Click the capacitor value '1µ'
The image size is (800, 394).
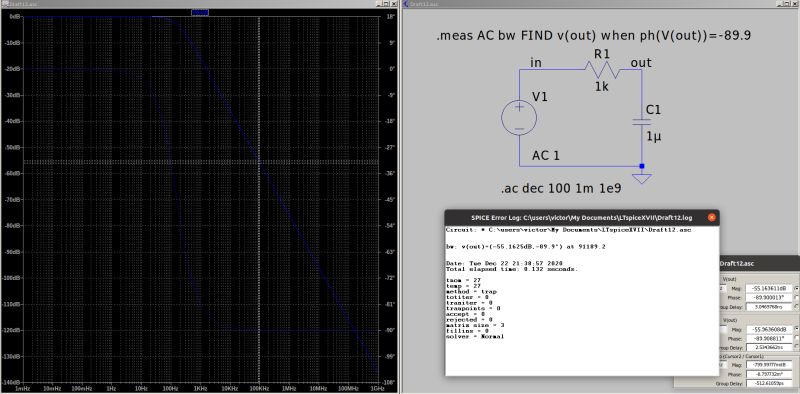tap(654, 137)
